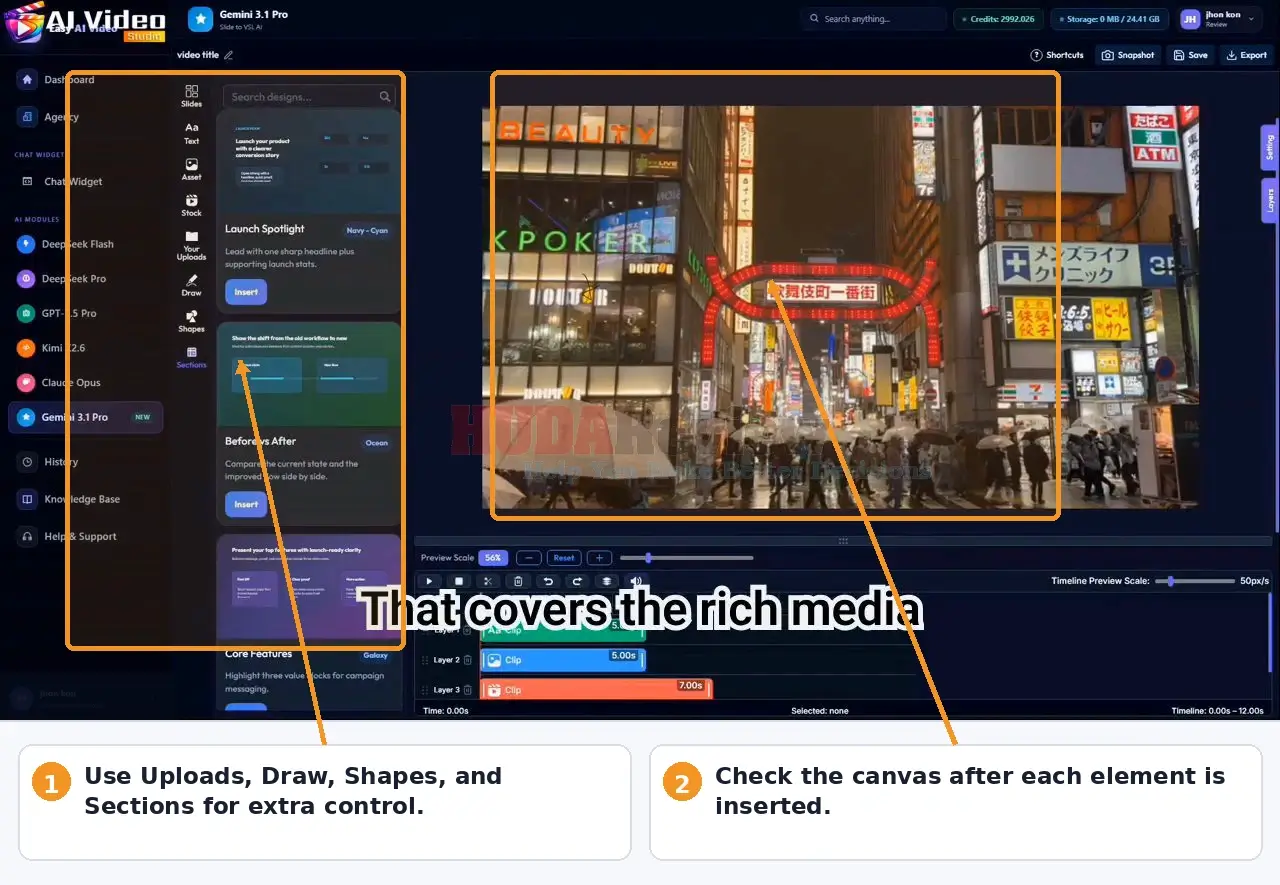Open the Shapes tool panel
Screen dimensions: 1280x885
[191, 321]
